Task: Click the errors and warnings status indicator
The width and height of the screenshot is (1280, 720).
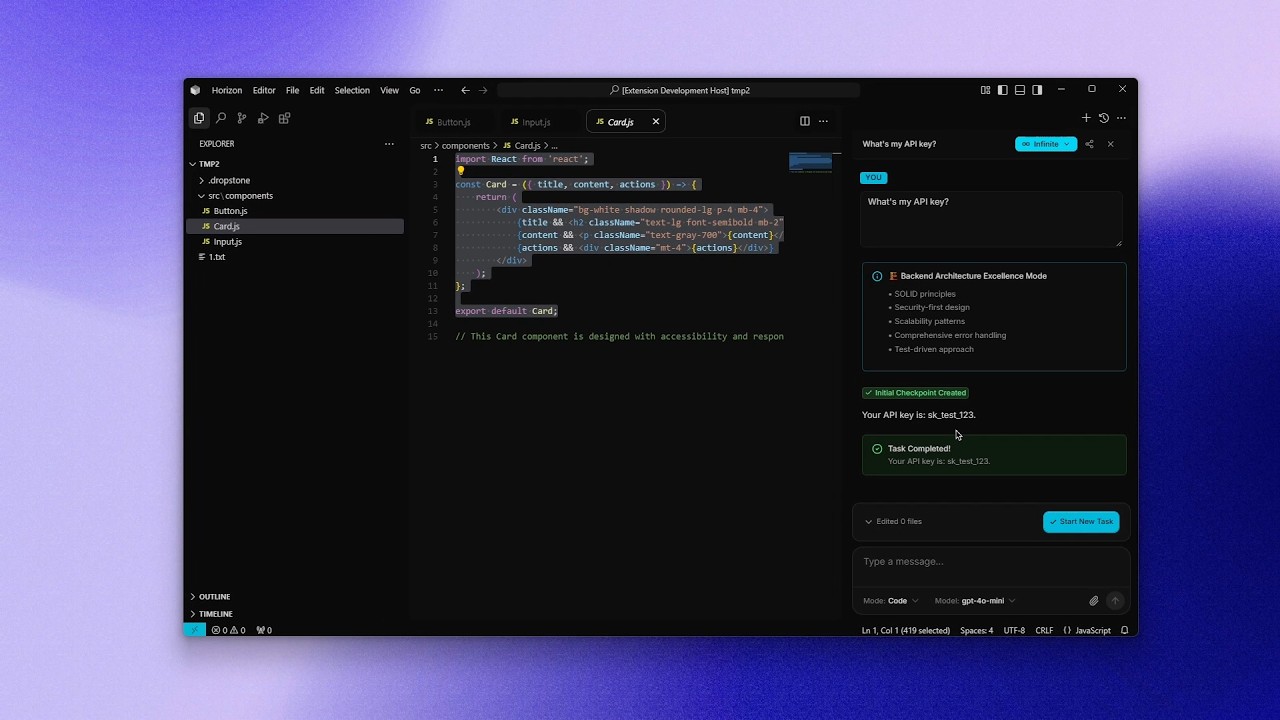Action: click(x=228, y=630)
